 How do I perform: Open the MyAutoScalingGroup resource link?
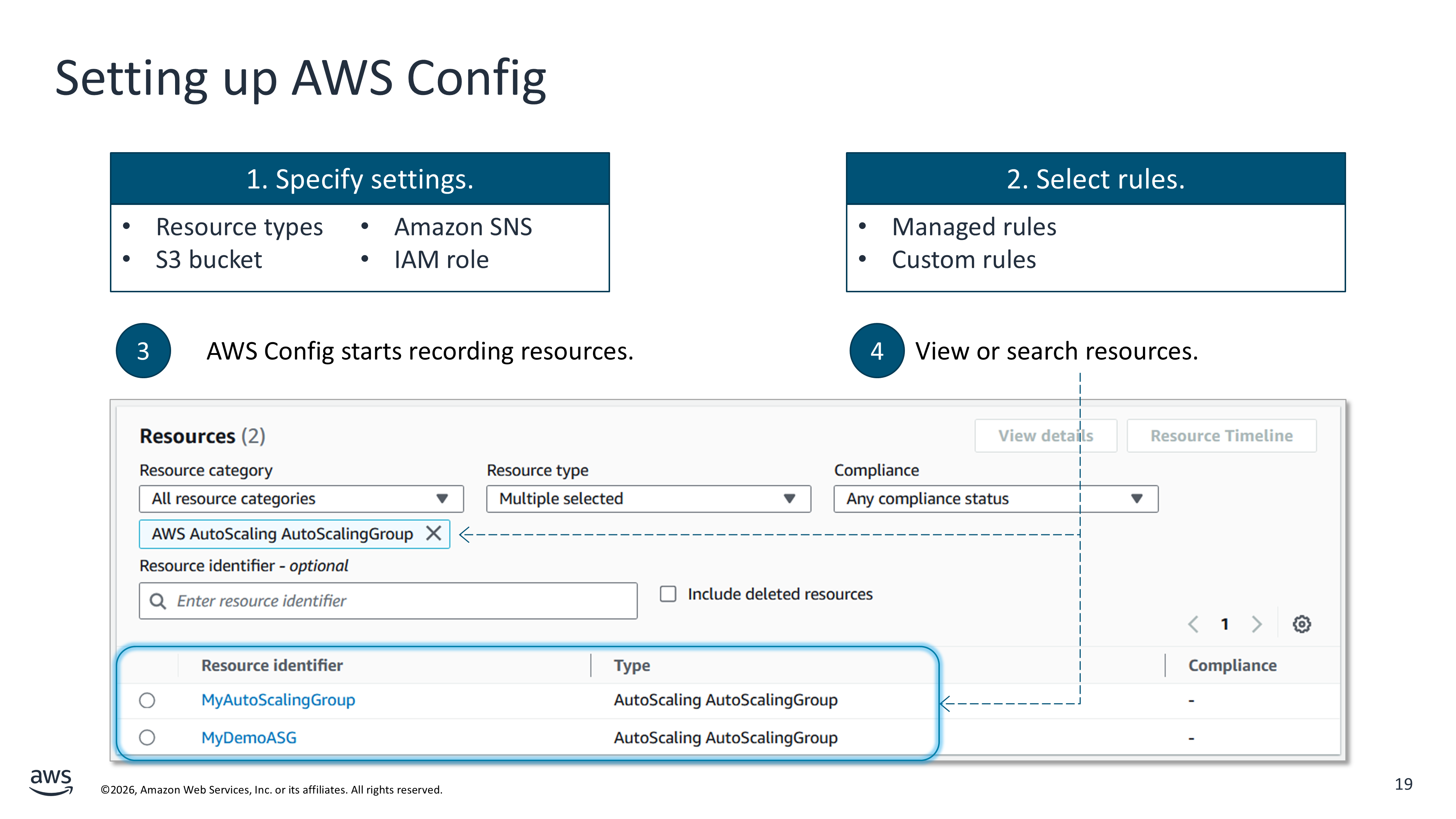tap(278, 700)
